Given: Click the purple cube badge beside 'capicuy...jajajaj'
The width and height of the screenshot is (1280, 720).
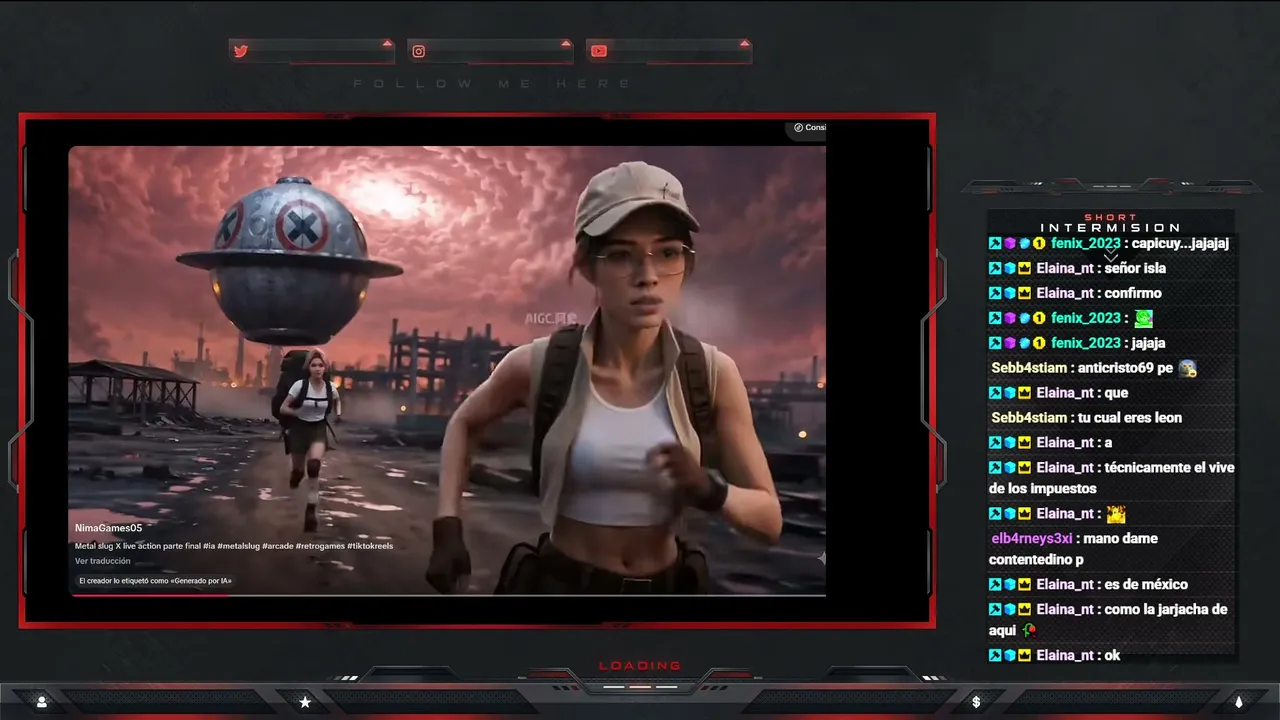Looking at the screenshot, I should (x=1010, y=244).
